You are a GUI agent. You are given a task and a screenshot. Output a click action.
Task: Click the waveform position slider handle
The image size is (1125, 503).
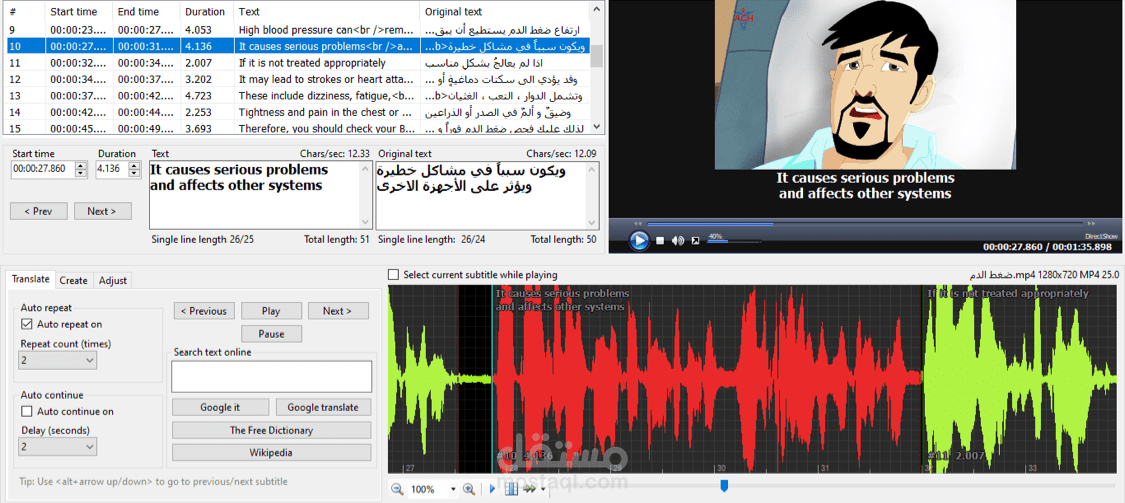coord(724,486)
